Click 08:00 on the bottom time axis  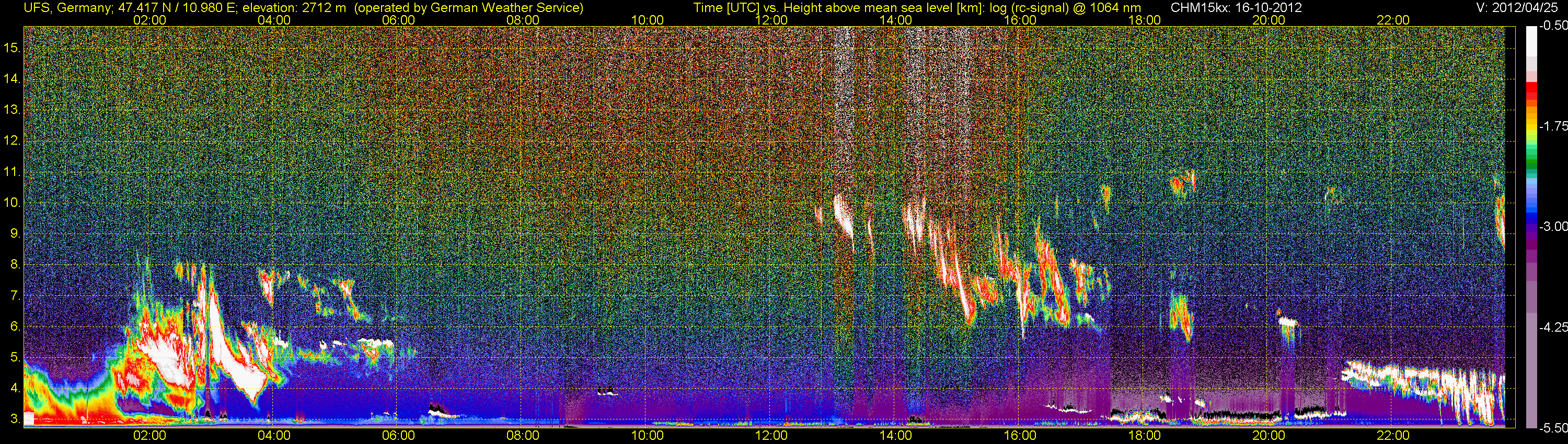(523, 436)
